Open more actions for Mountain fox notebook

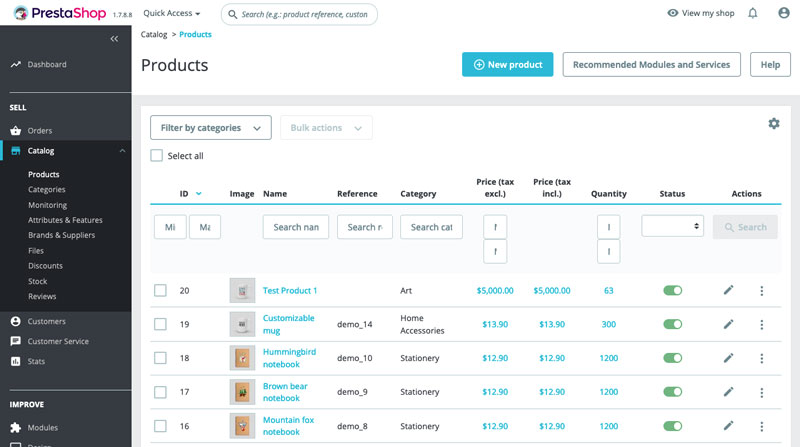point(762,426)
